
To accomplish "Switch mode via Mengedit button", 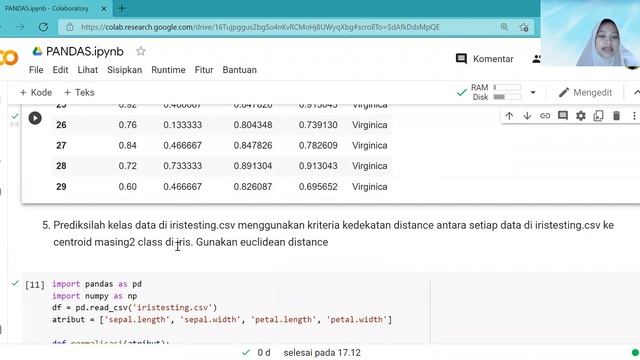I will pyautogui.click(x=585, y=93).
